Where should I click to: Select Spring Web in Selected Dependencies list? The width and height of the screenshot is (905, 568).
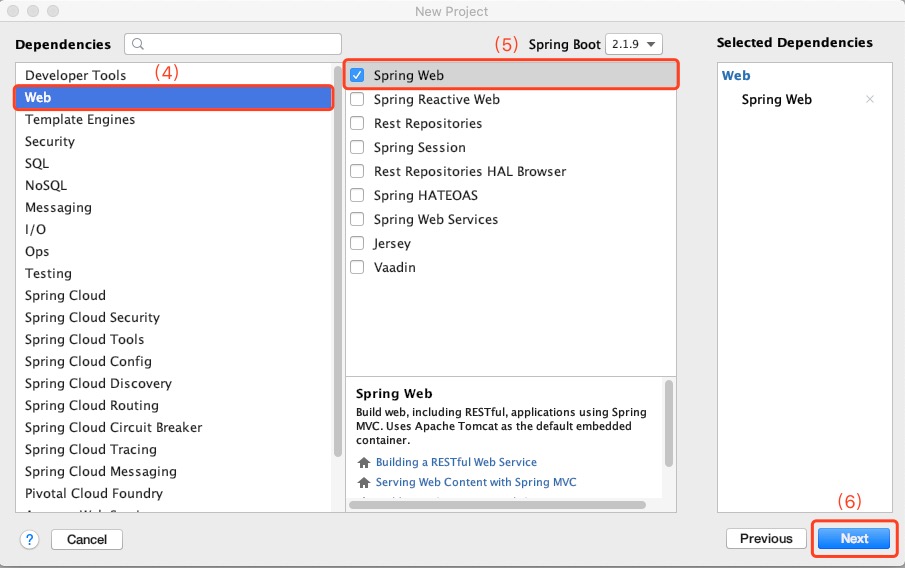(x=776, y=99)
